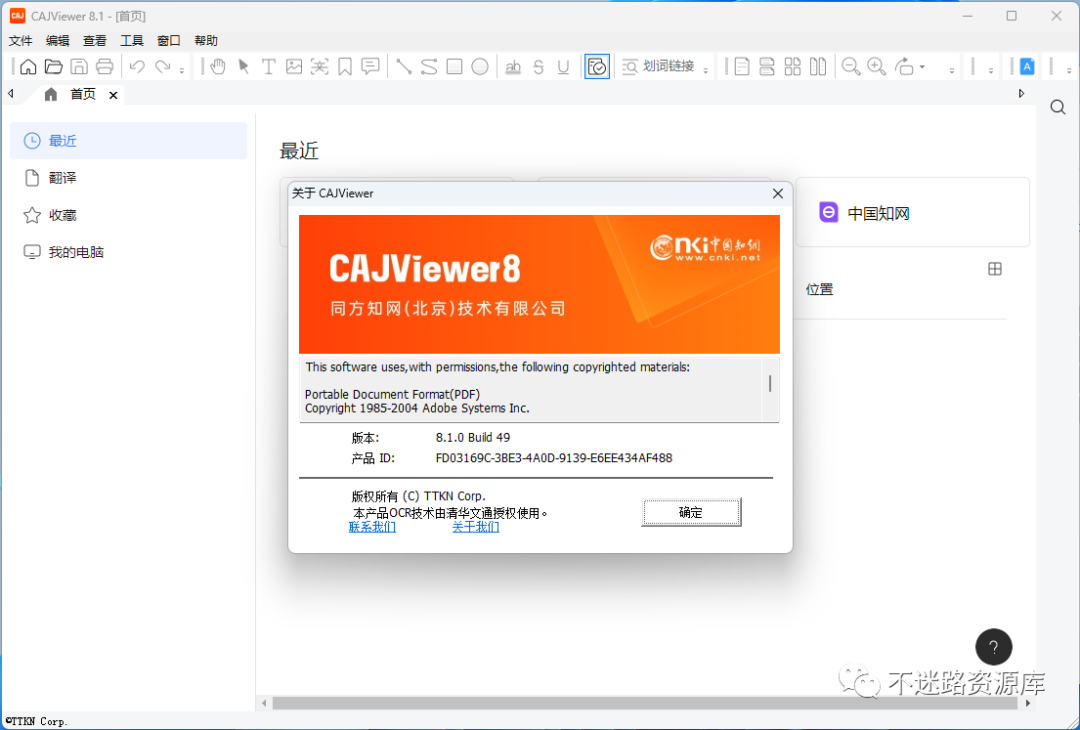Click the right tab scroll arrow
This screenshot has width=1080, height=730.
click(1021, 94)
